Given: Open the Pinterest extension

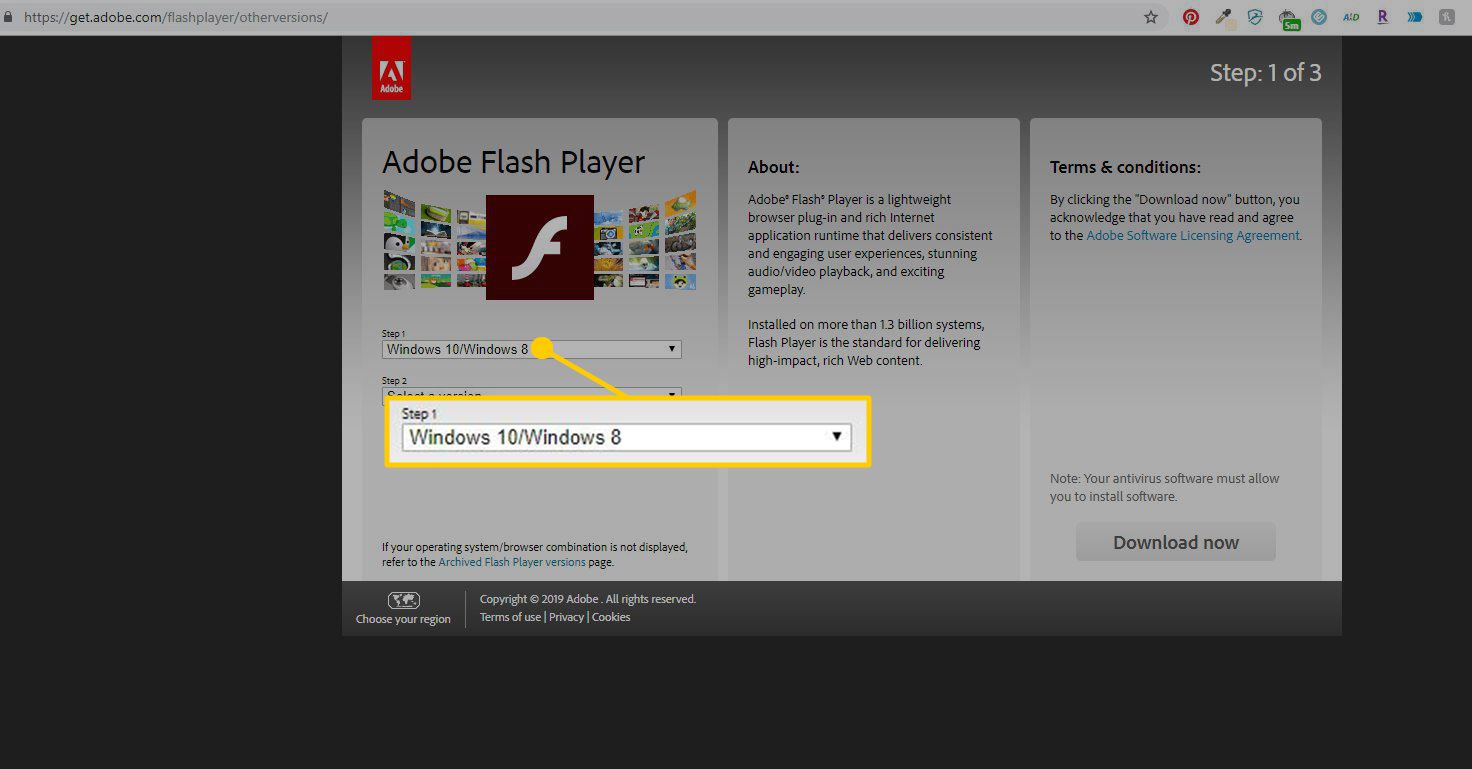Looking at the screenshot, I should point(1191,17).
